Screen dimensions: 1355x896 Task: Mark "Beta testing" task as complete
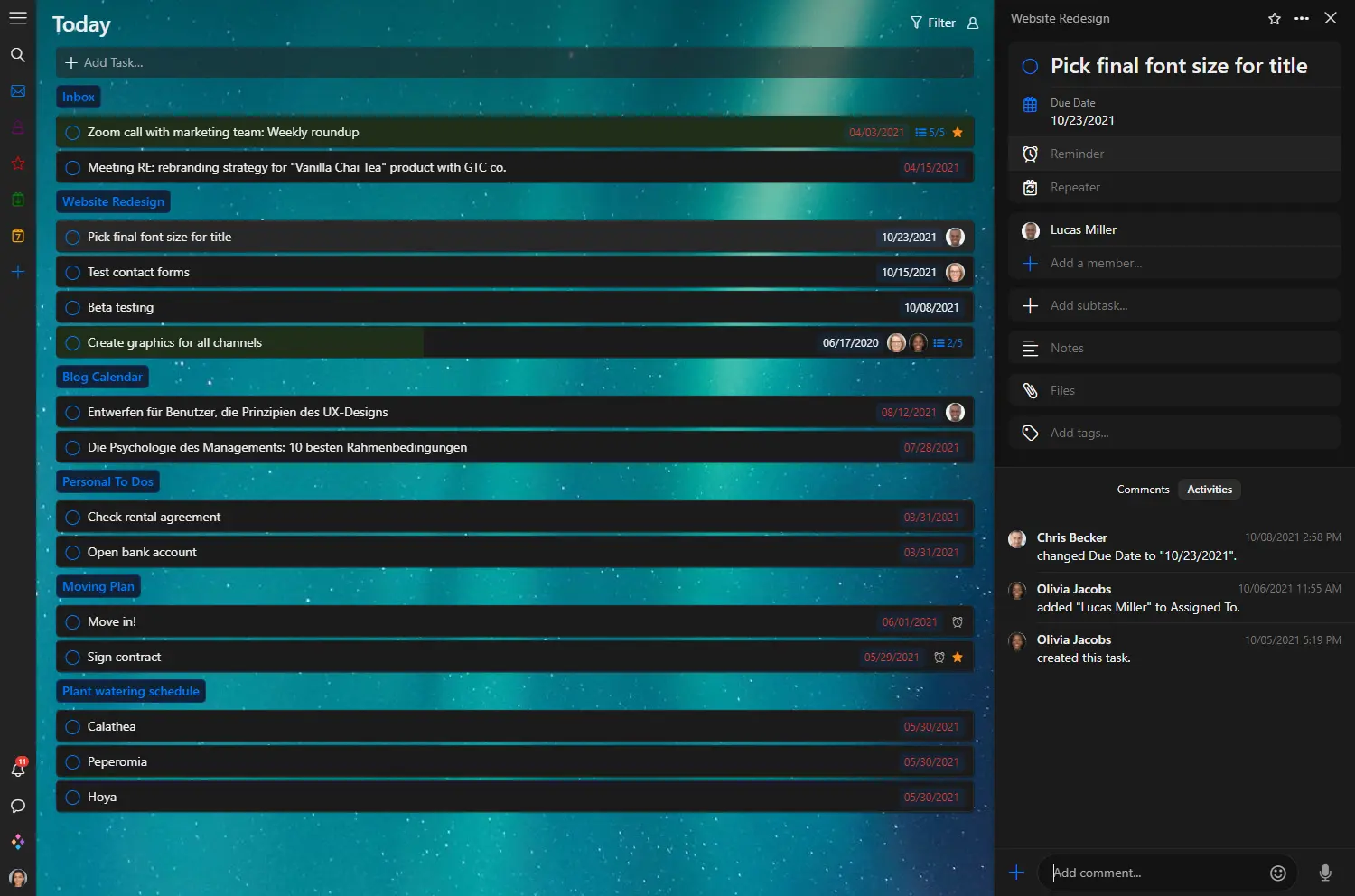[x=73, y=308]
